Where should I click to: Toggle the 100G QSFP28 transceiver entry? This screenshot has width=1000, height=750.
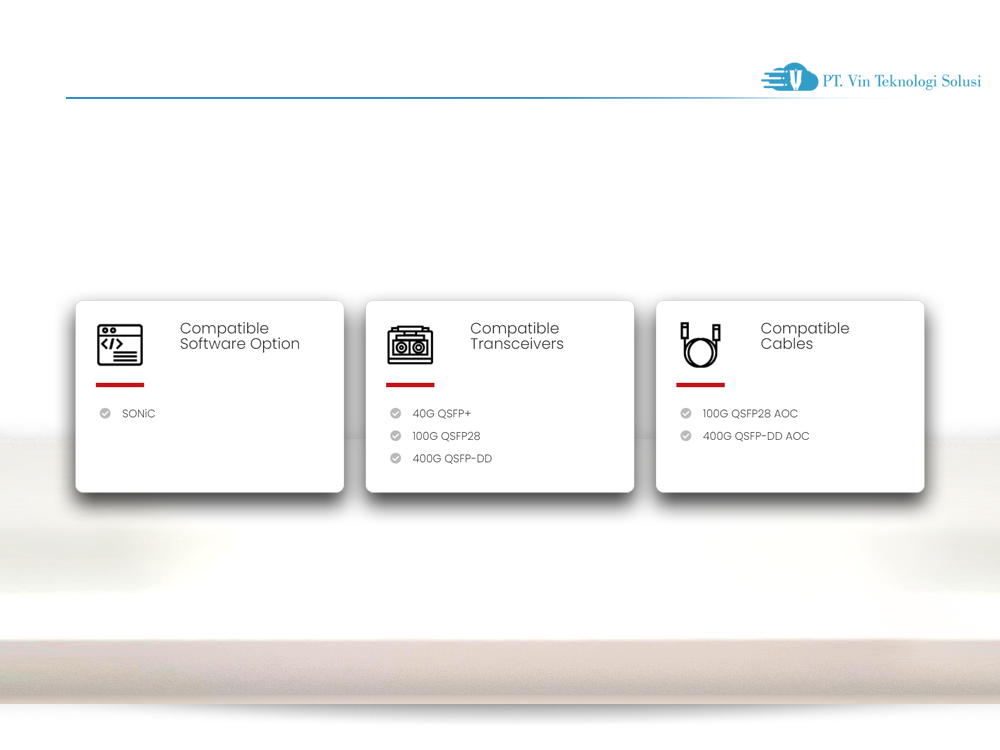446,436
